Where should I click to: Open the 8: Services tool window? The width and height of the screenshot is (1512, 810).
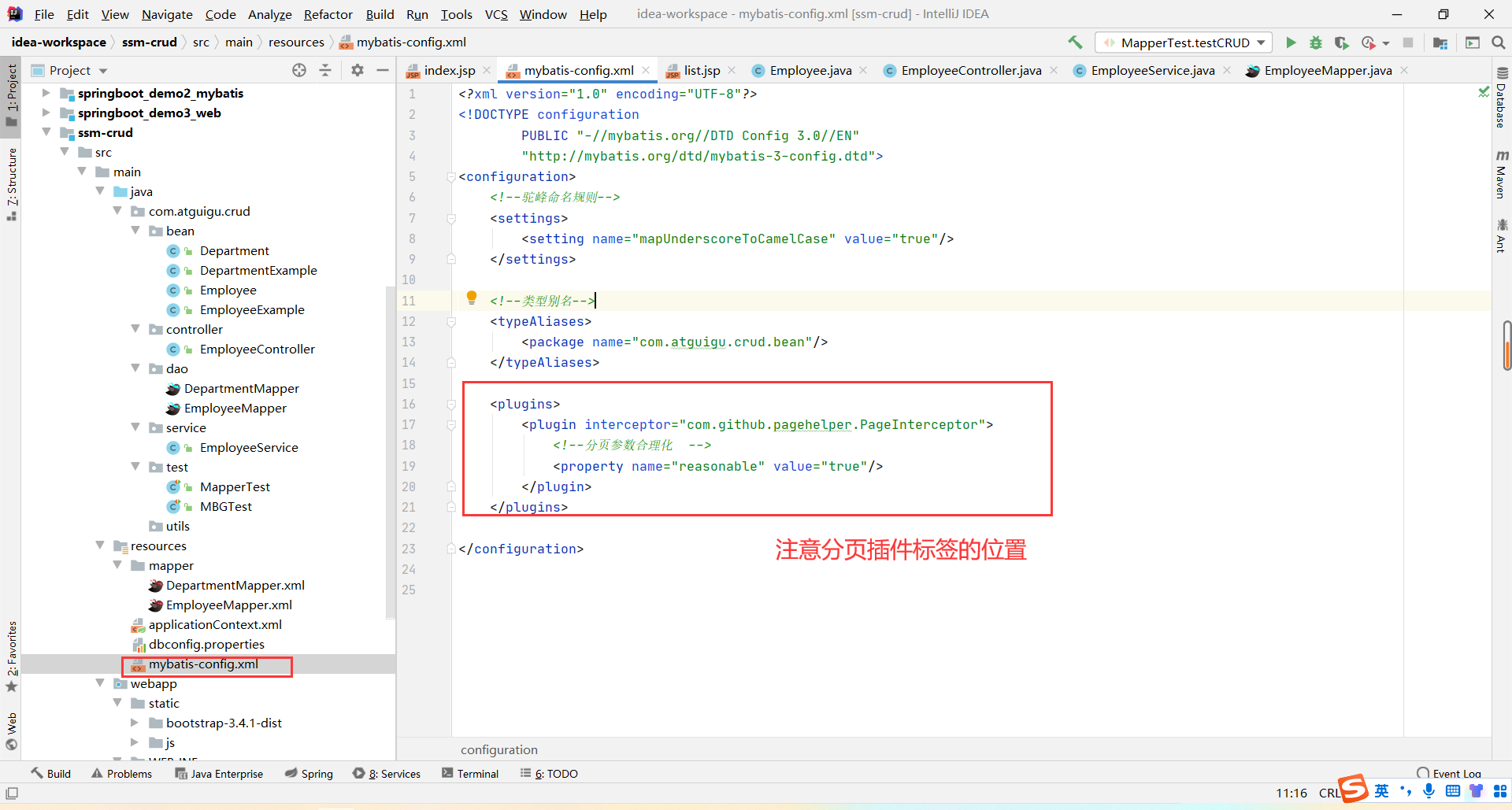click(x=387, y=774)
